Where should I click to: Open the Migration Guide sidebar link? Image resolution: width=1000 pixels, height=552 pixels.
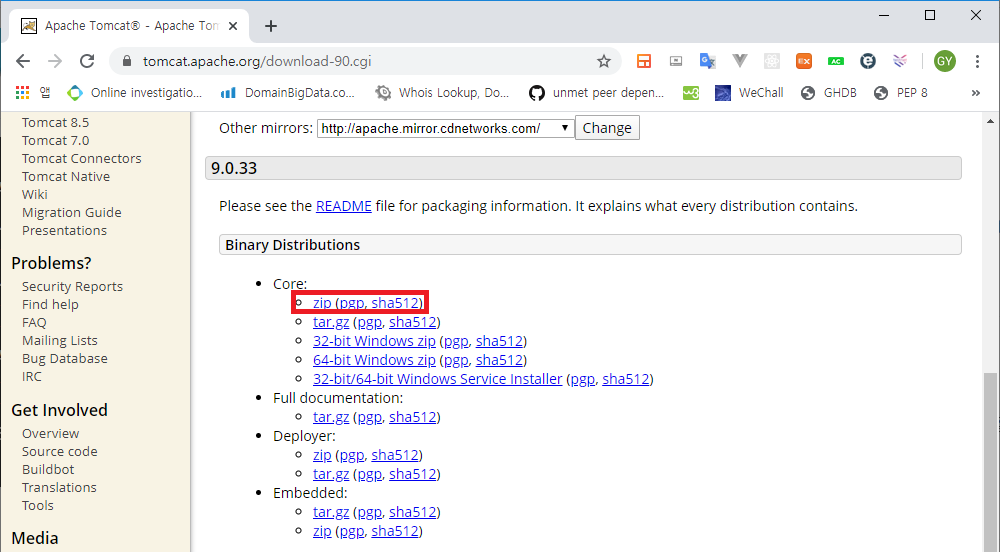coord(71,212)
